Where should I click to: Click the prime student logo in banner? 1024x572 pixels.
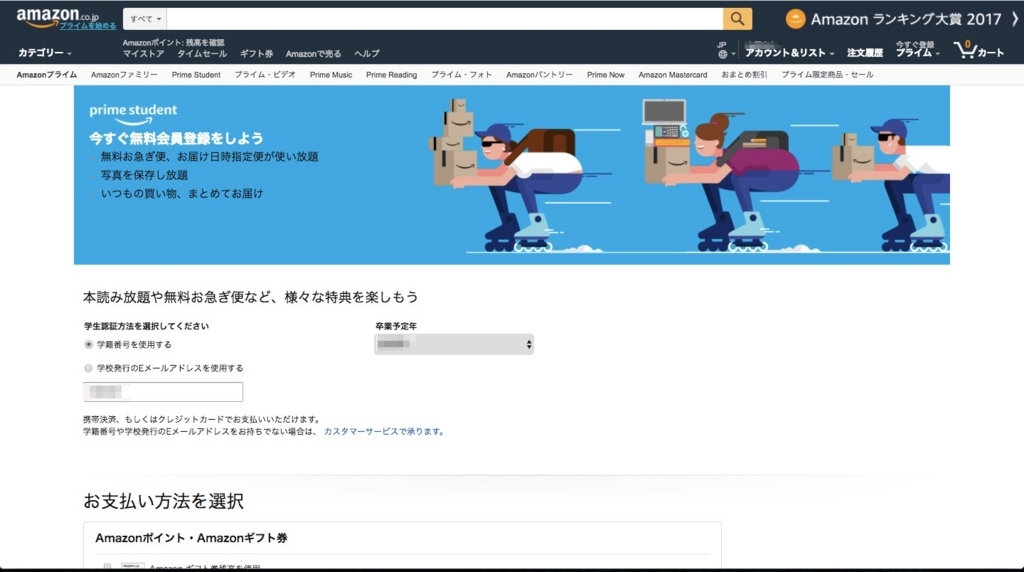pos(133,114)
